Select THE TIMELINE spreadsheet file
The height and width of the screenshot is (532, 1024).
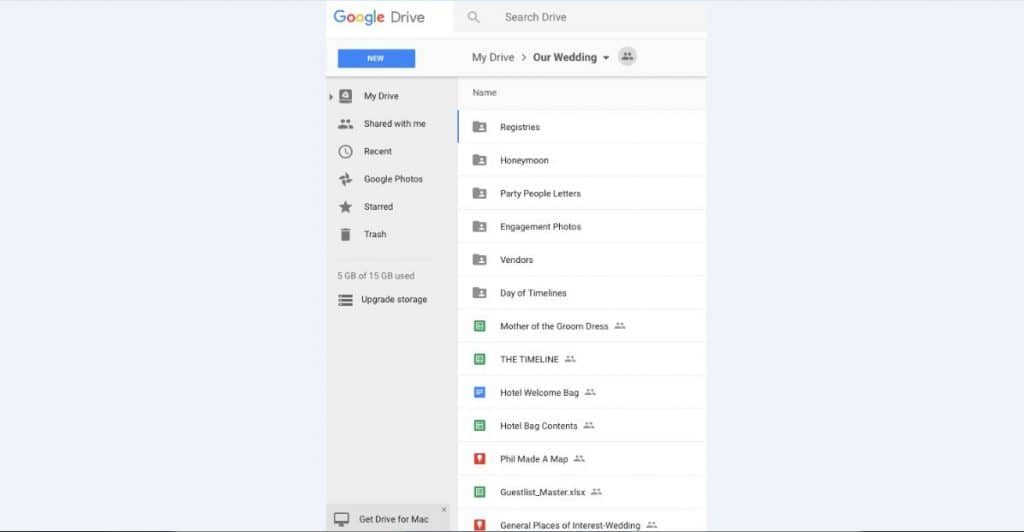click(529, 359)
